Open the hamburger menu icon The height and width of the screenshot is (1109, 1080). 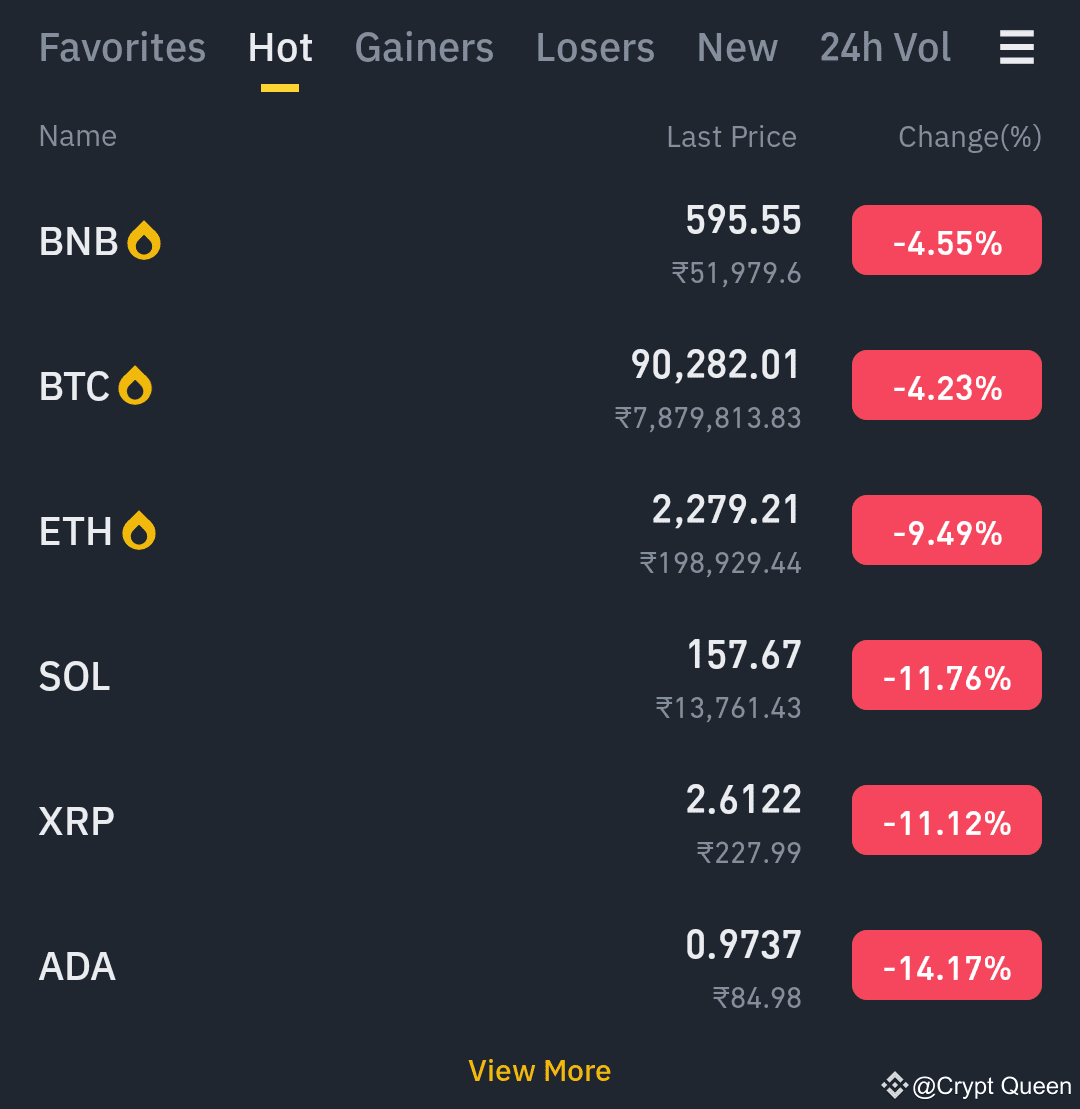tap(1016, 47)
